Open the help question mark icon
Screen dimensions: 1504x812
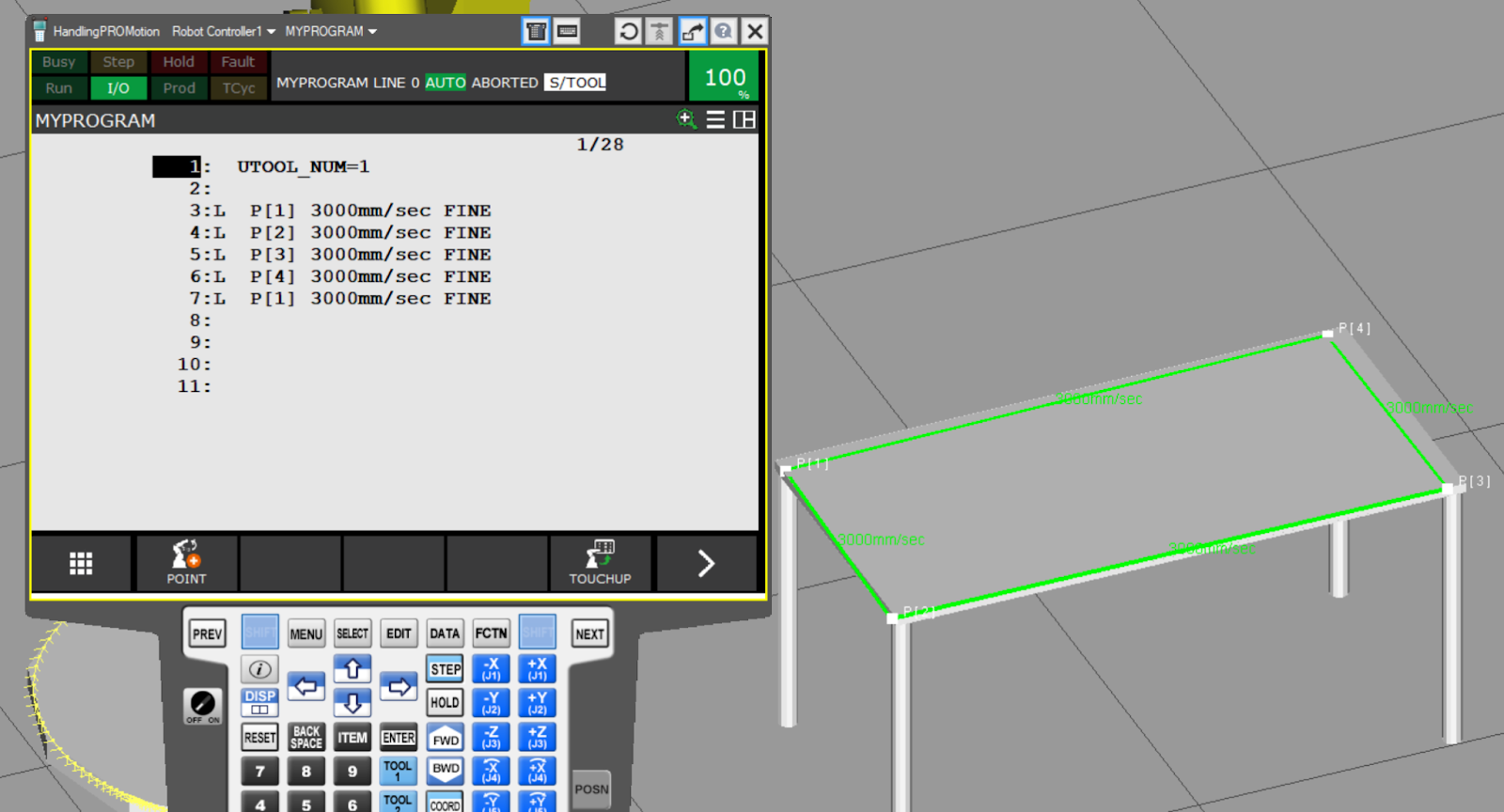(723, 31)
